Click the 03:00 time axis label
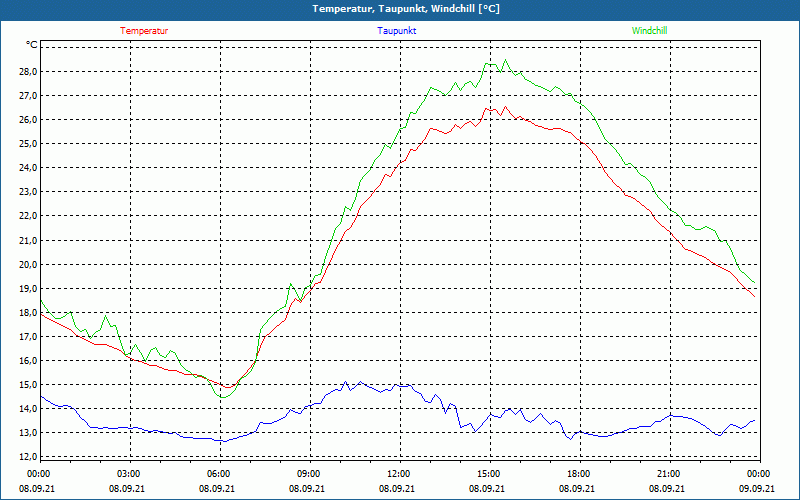This screenshot has width=800, height=500. (129, 474)
